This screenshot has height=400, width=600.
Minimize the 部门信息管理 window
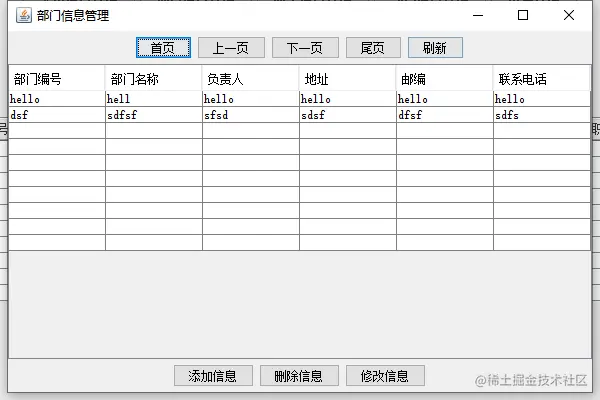478,15
